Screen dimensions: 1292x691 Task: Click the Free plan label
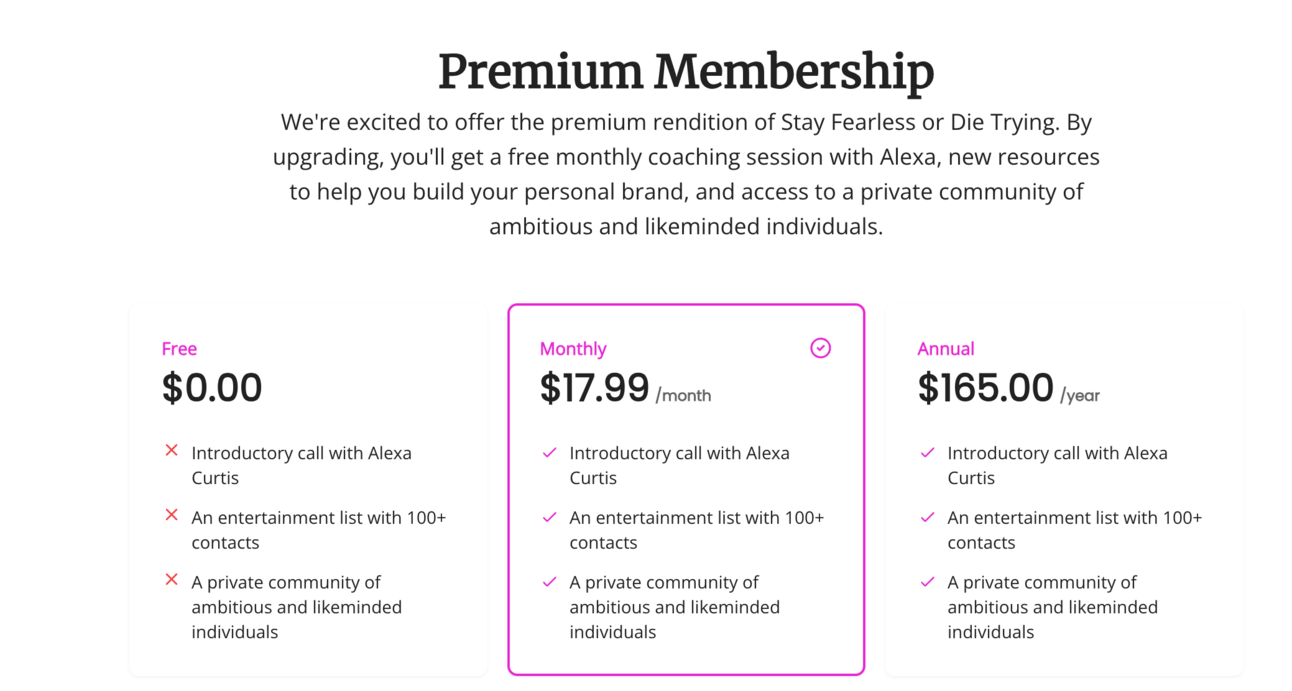179,349
